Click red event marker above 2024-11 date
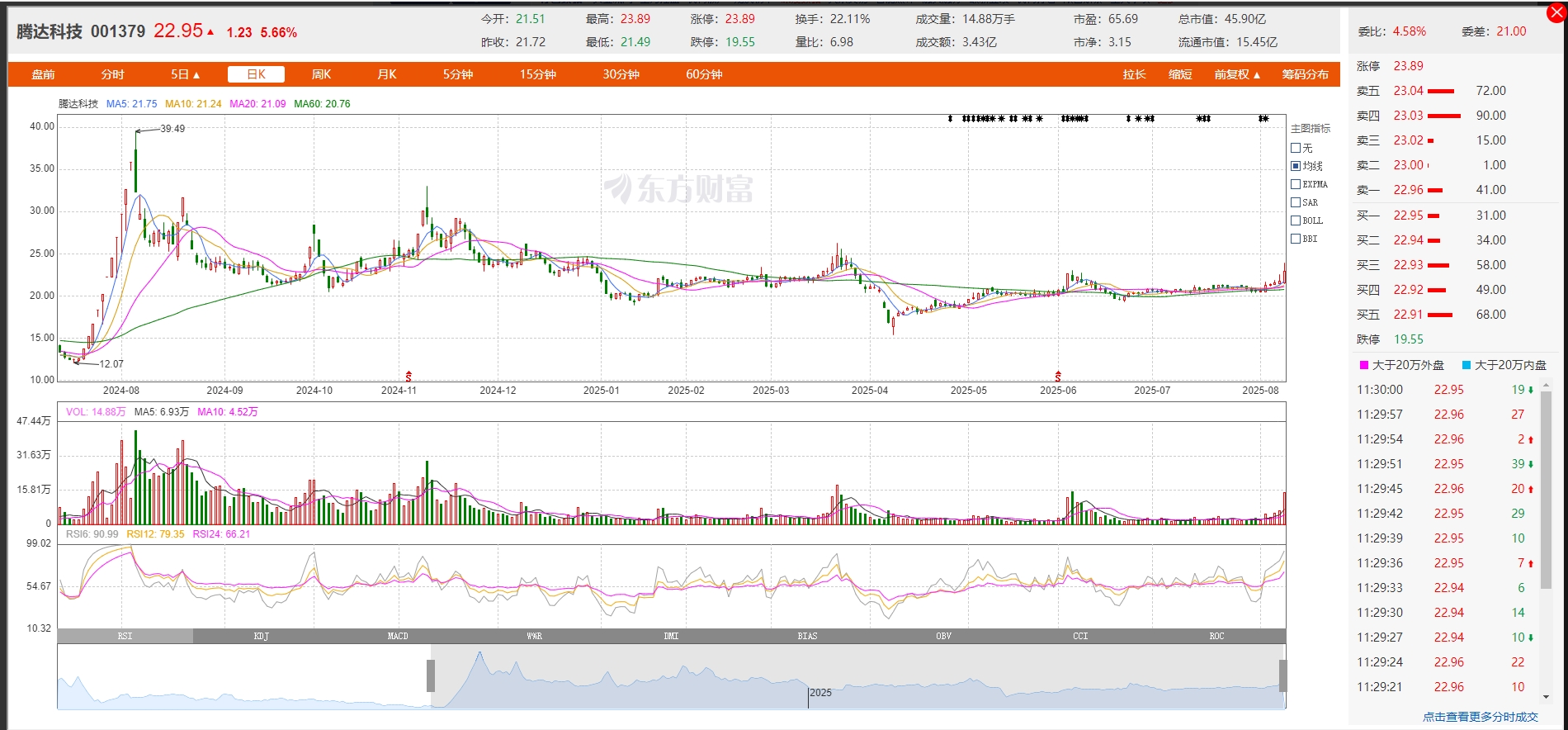 (409, 376)
